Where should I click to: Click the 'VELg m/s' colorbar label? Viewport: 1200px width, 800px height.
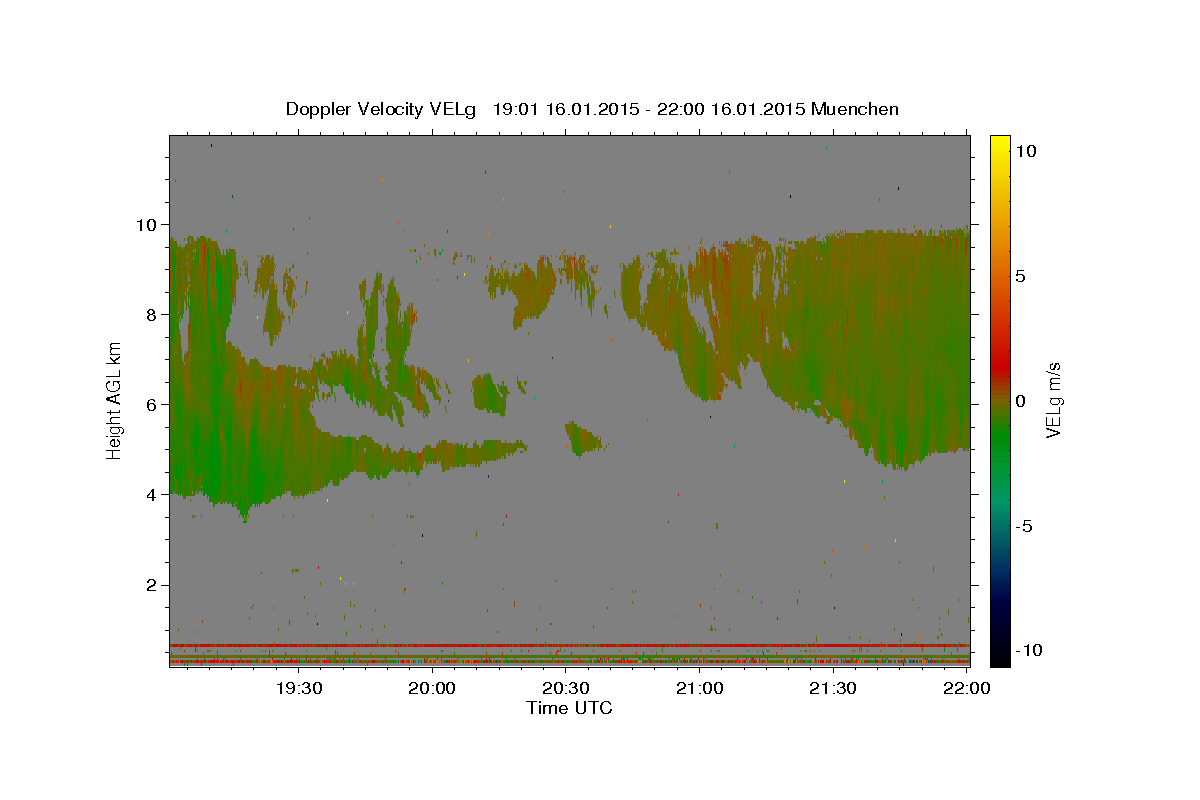(1053, 398)
